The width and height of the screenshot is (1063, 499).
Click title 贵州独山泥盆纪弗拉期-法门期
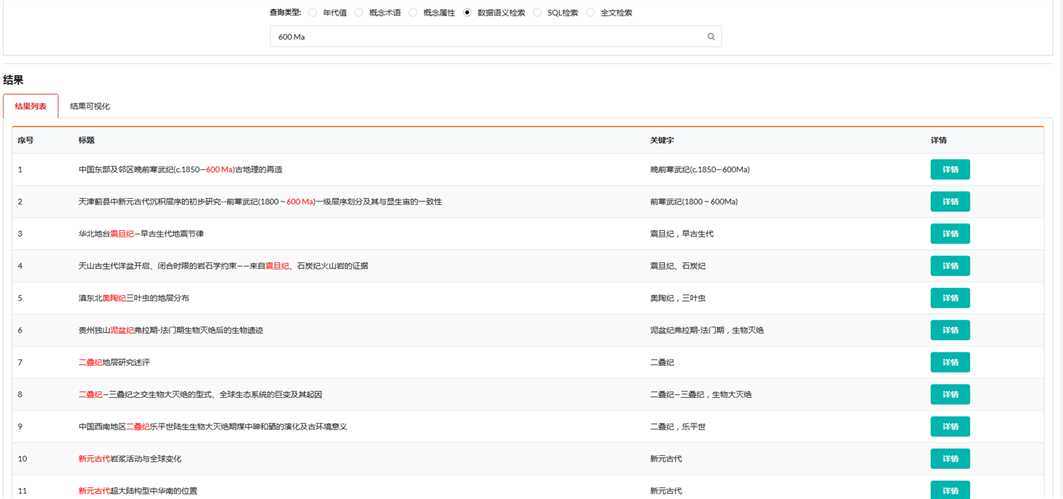(x=170, y=330)
